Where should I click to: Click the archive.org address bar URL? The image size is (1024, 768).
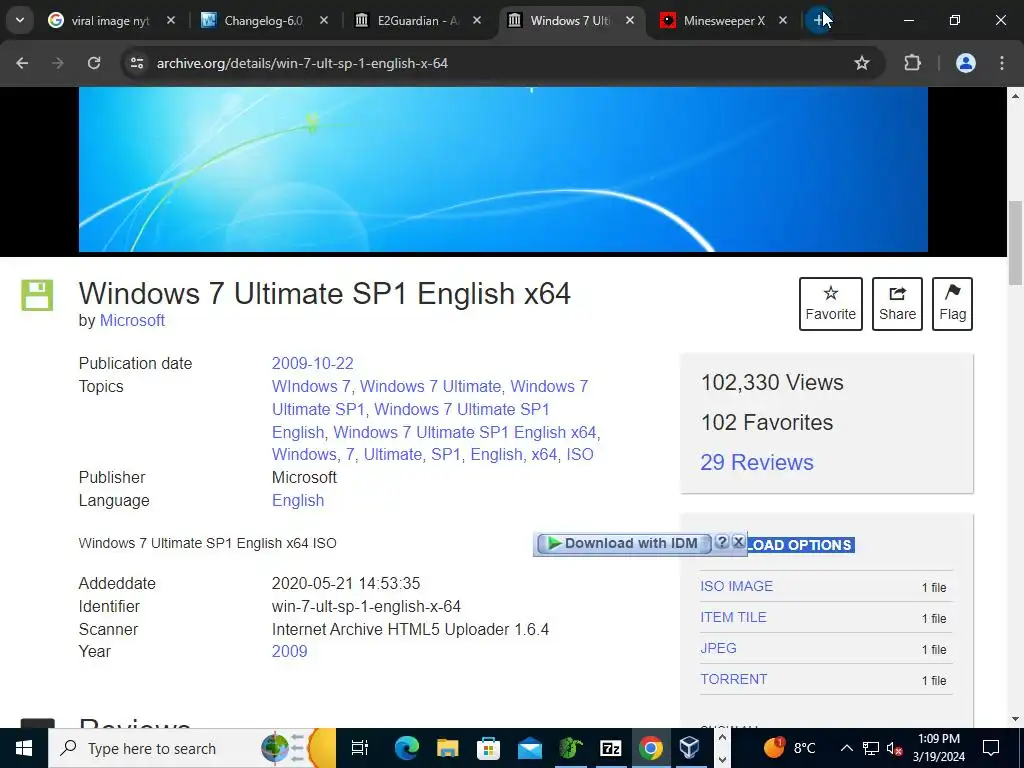click(x=302, y=63)
